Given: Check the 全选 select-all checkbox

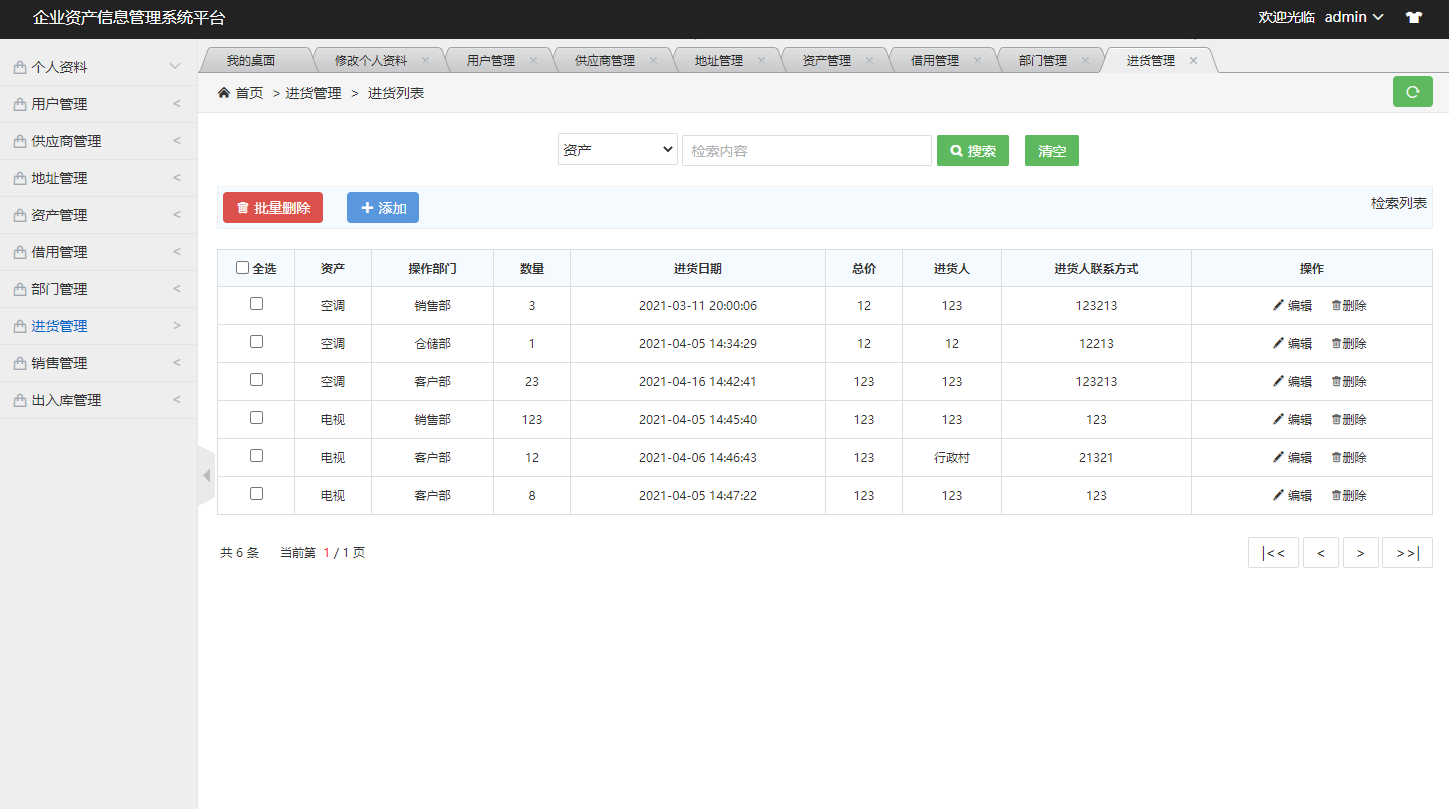Looking at the screenshot, I should point(243,267).
